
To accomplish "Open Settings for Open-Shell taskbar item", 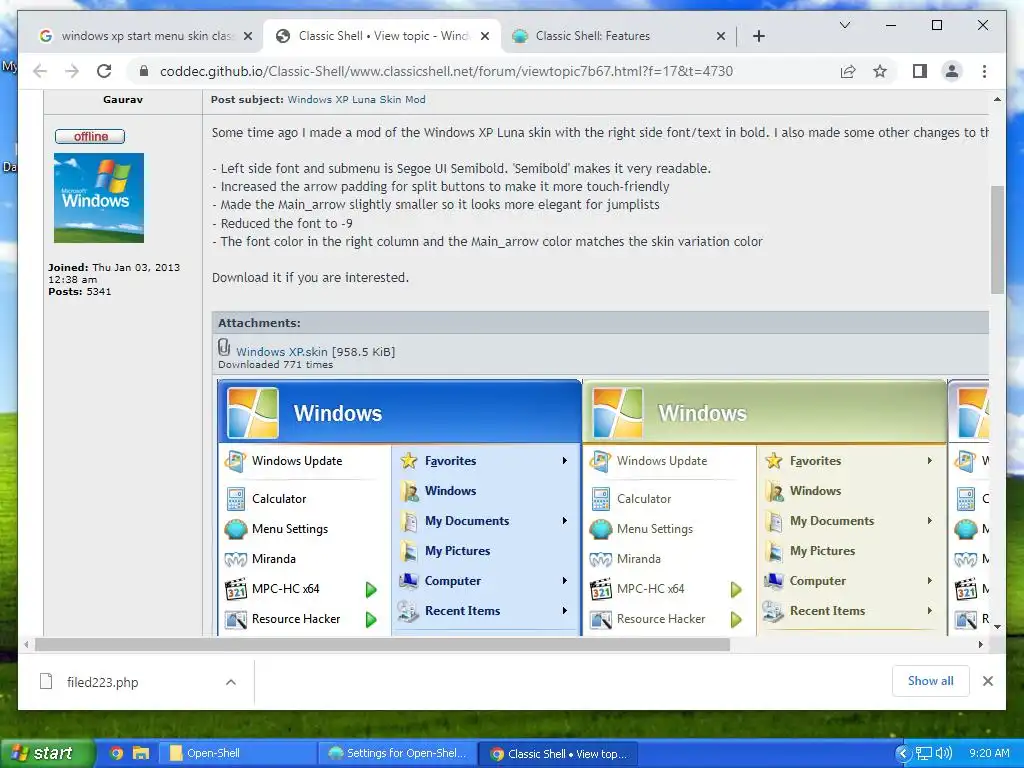I will [x=398, y=753].
